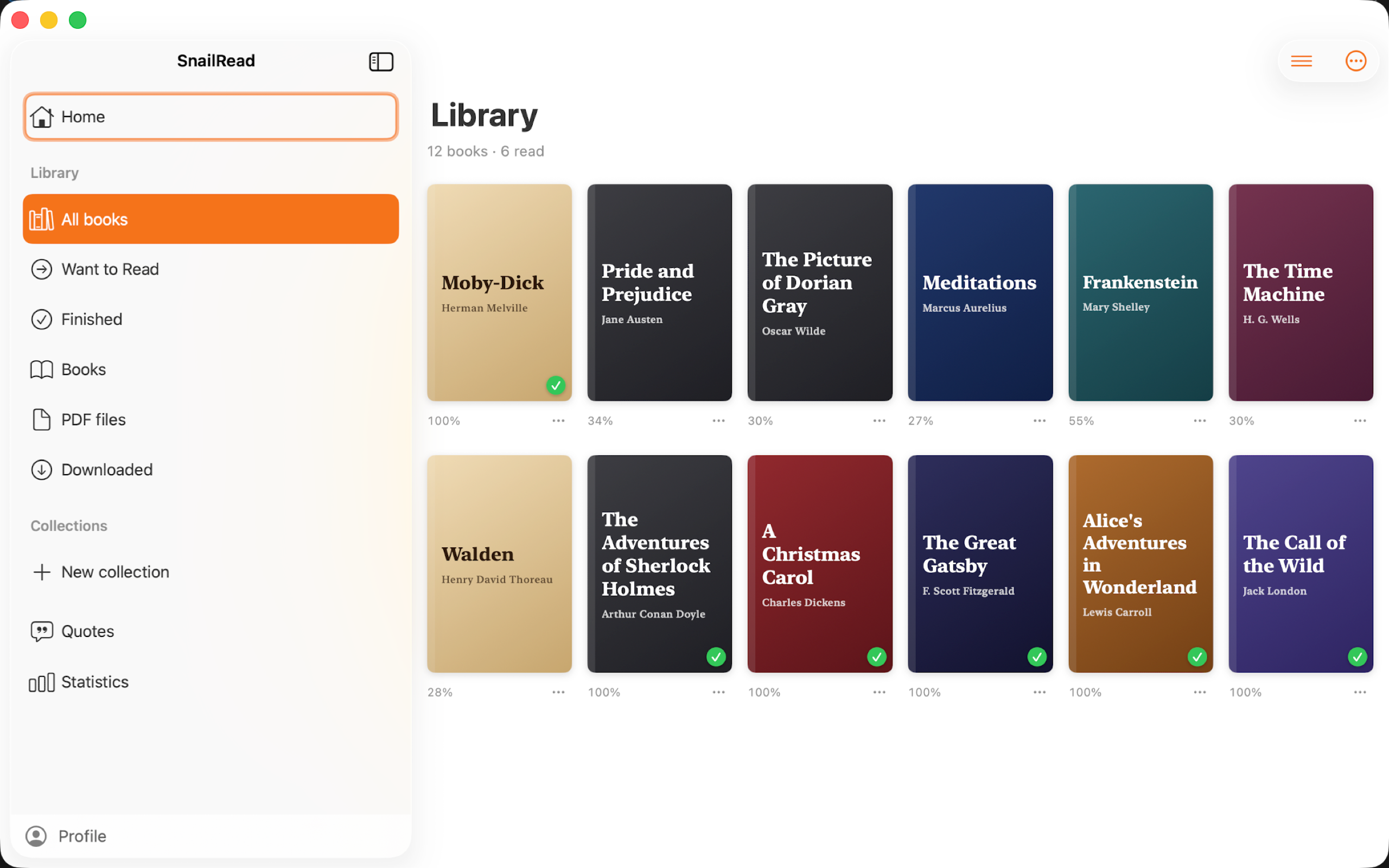Open The Call of the Wild cover

[1301, 564]
